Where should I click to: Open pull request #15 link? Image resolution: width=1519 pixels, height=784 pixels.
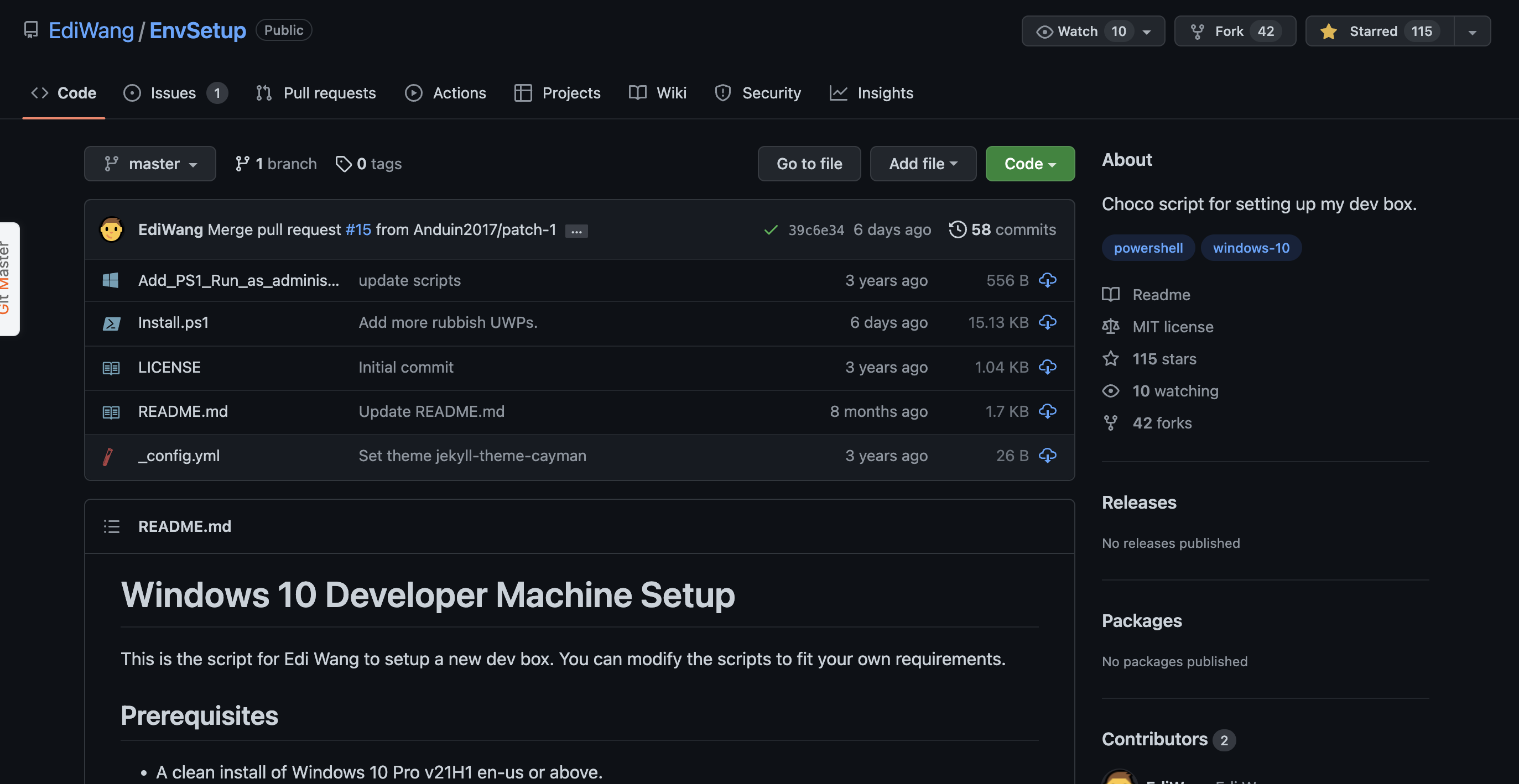tap(358, 229)
